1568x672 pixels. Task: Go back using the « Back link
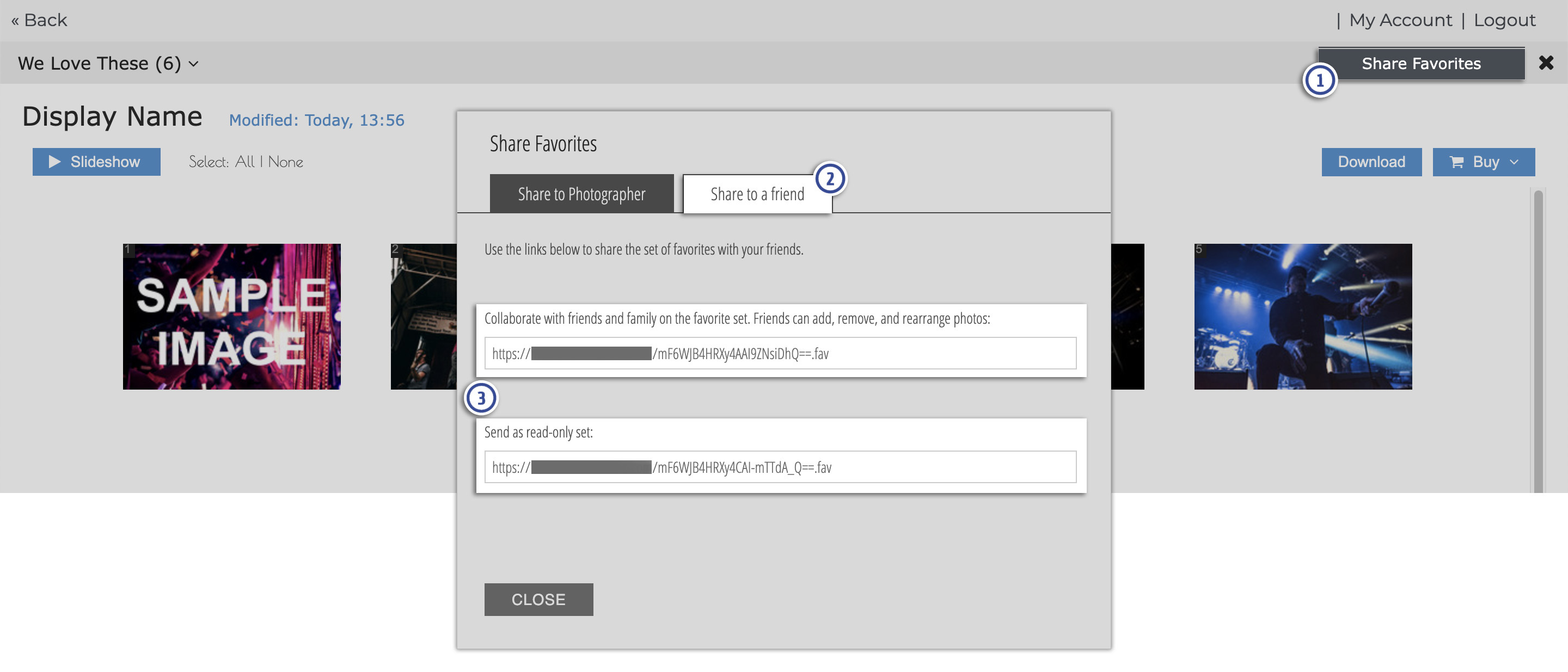tap(39, 20)
